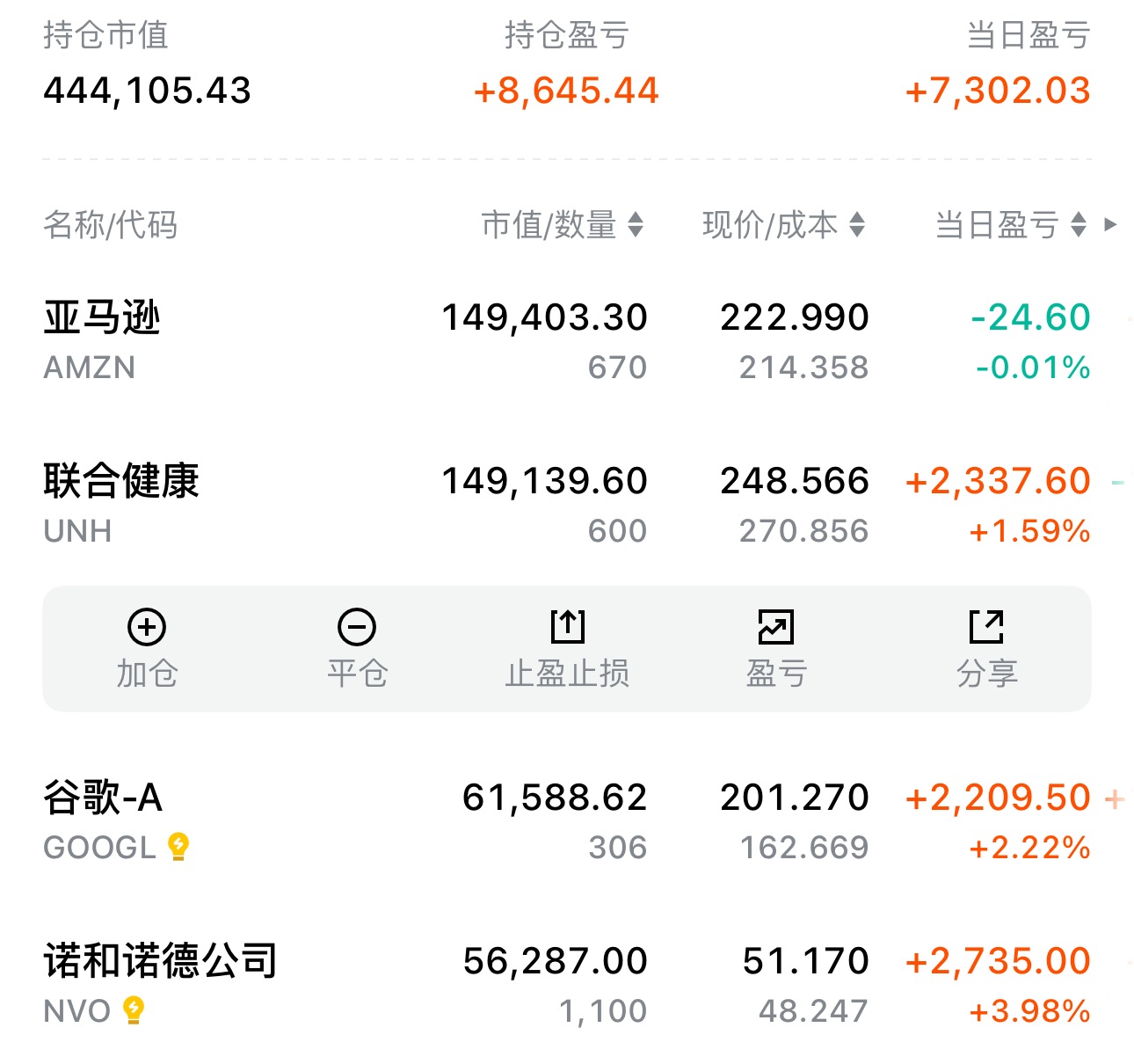Tap the 分享 share icon
This screenshot has width=1134, height=1064.
click(986, 628)
